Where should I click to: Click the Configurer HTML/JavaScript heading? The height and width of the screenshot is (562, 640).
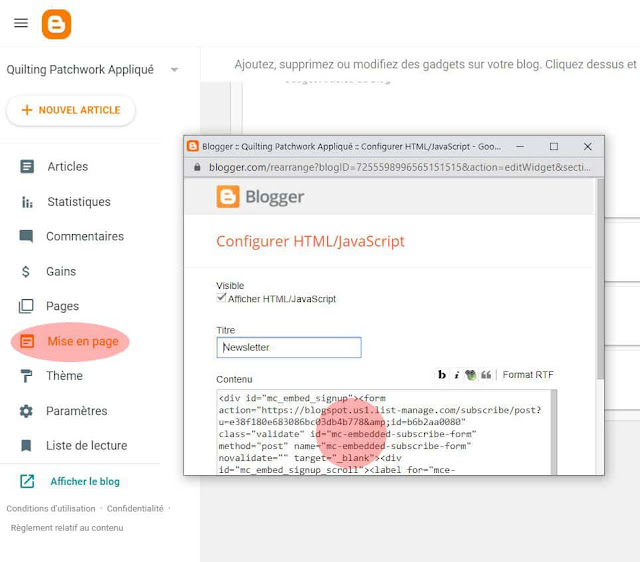[x=310, y=241]
